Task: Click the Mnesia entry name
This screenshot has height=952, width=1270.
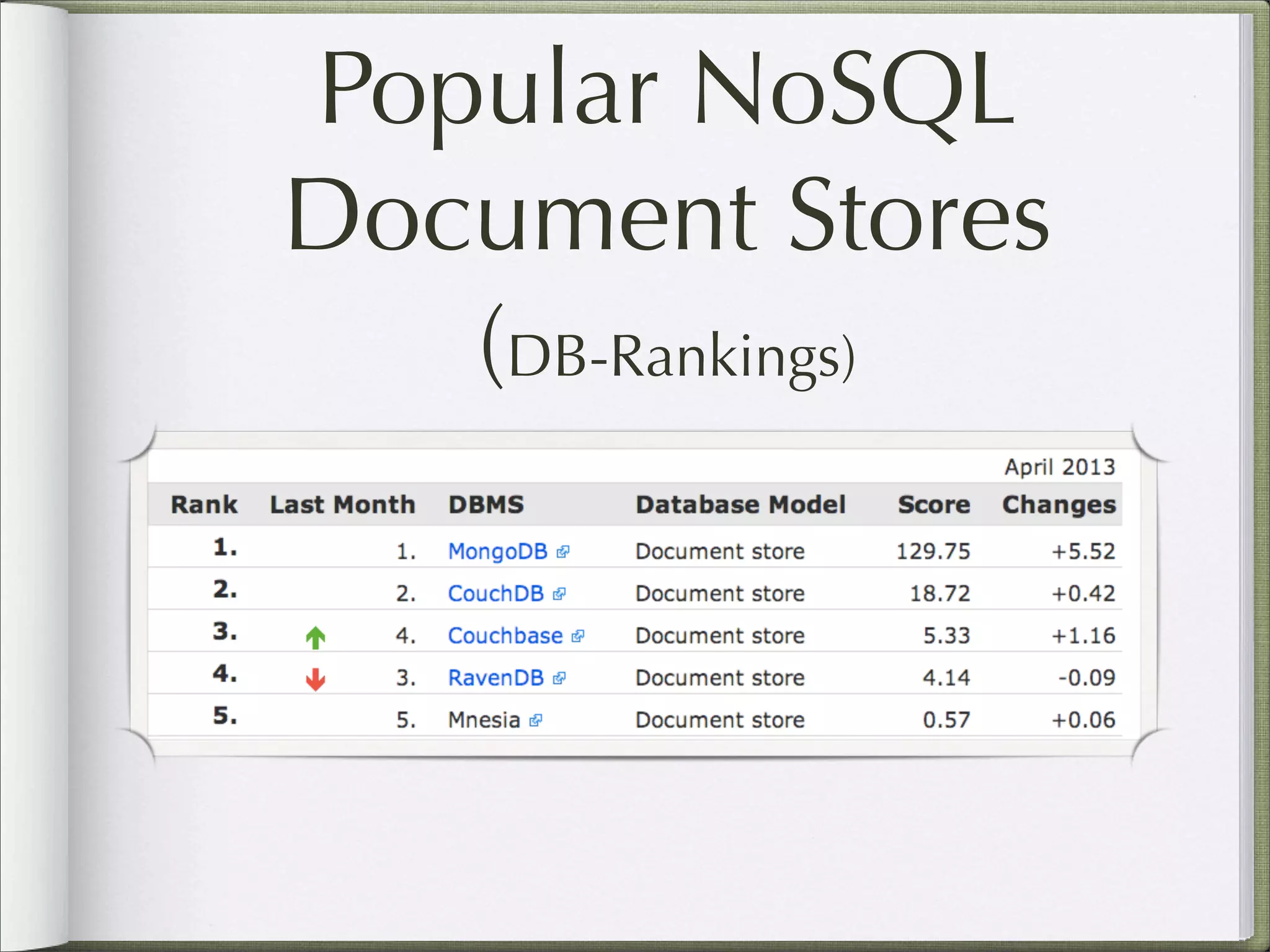Action: [x=484, y=720]
